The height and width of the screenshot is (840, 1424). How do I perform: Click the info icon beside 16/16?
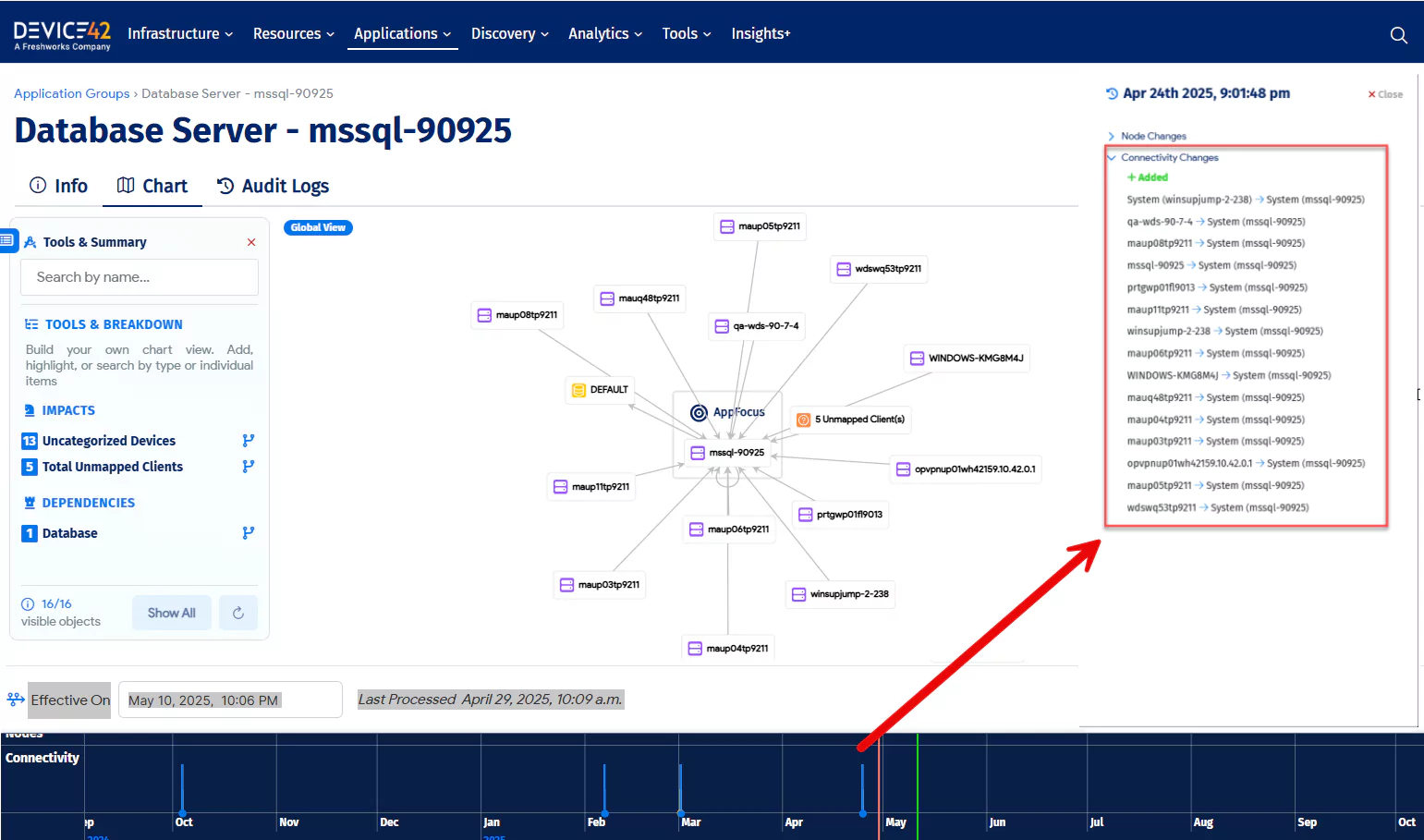pos(28,603)
